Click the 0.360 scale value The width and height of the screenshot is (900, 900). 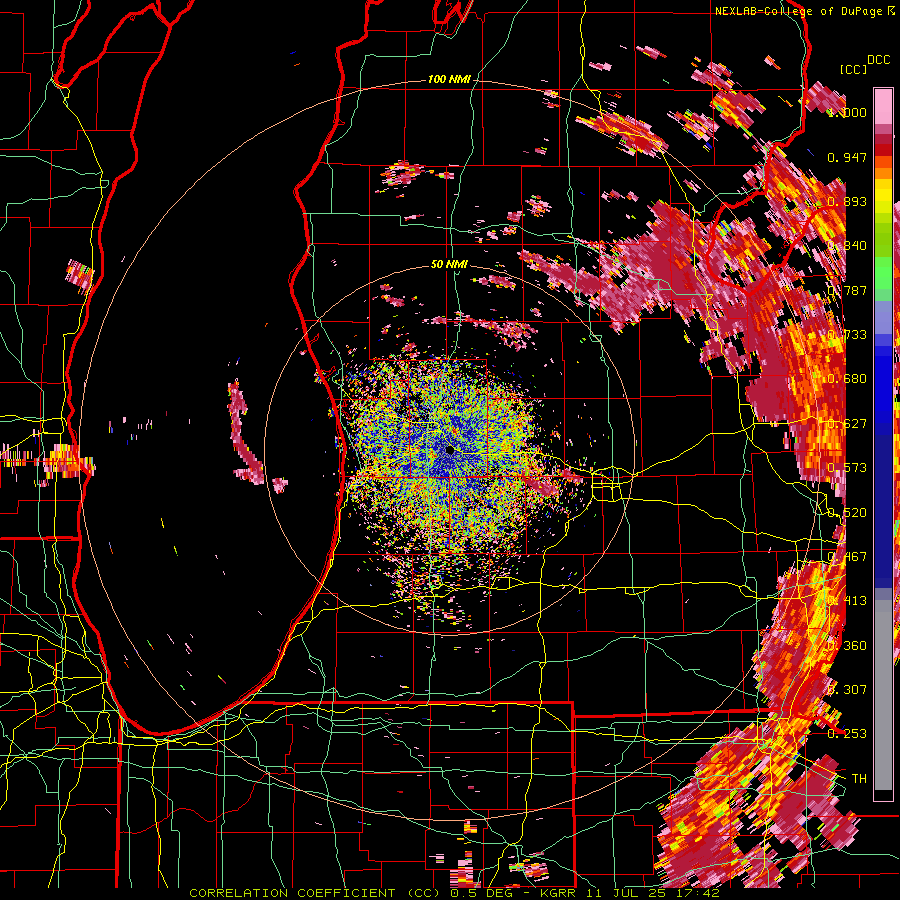coord(847,645)
